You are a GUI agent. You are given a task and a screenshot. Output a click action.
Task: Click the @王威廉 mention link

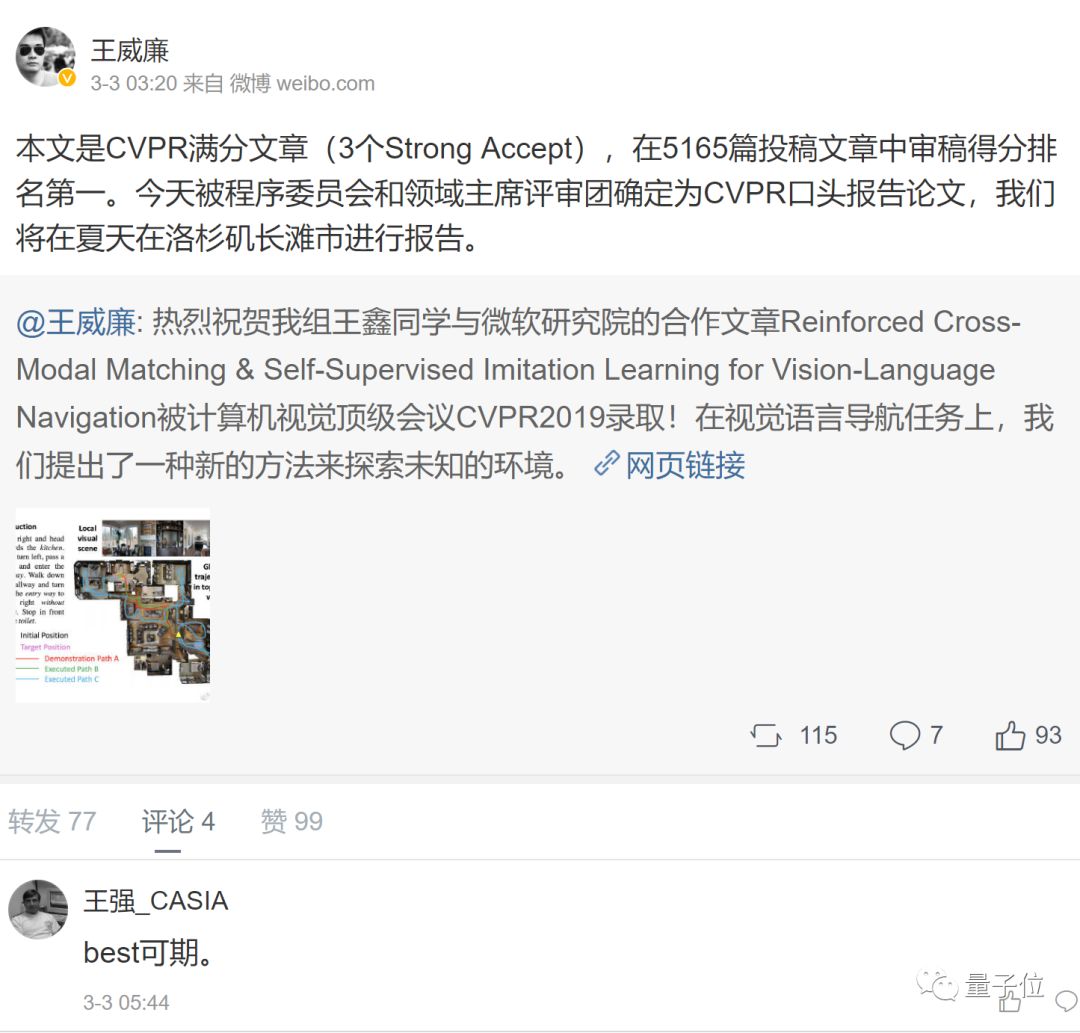(x=76, y=322)
